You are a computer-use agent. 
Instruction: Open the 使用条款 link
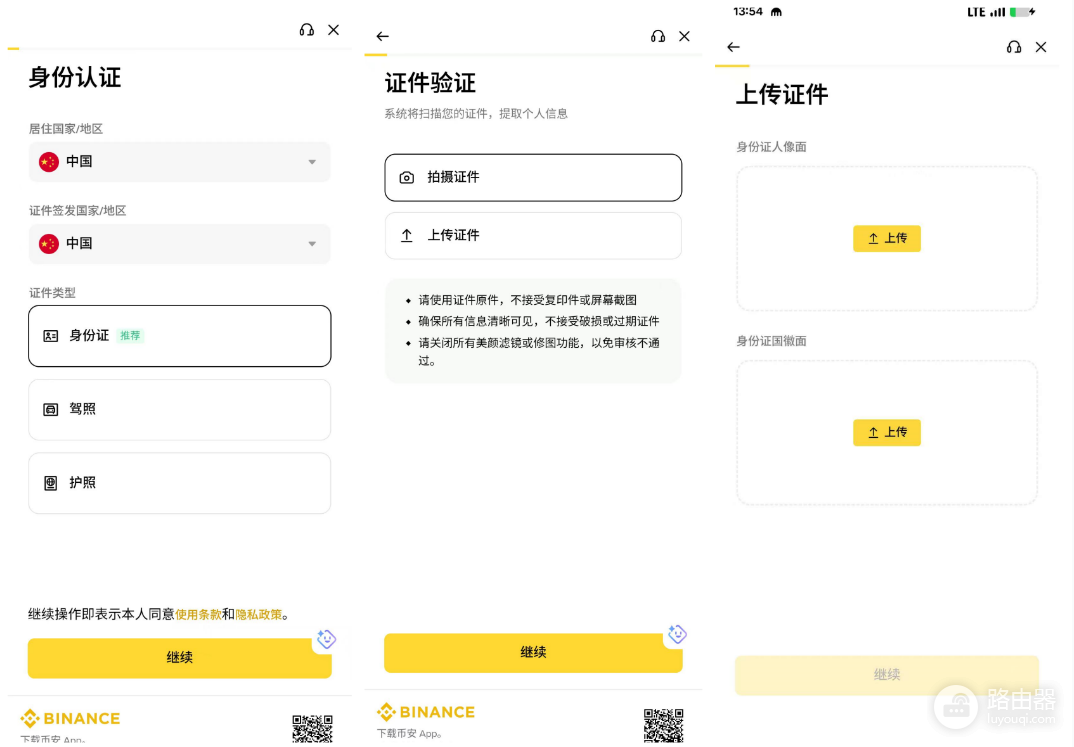pyautogui.click(x=199, y=614)
